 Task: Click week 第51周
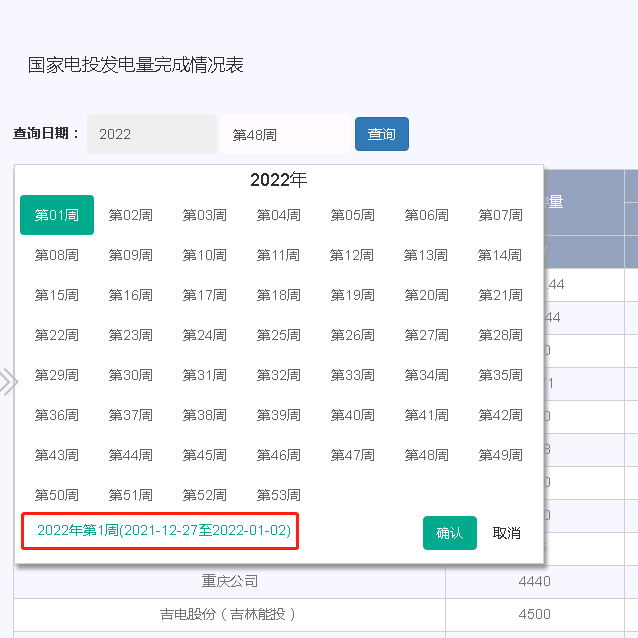[x=131, y=495]
